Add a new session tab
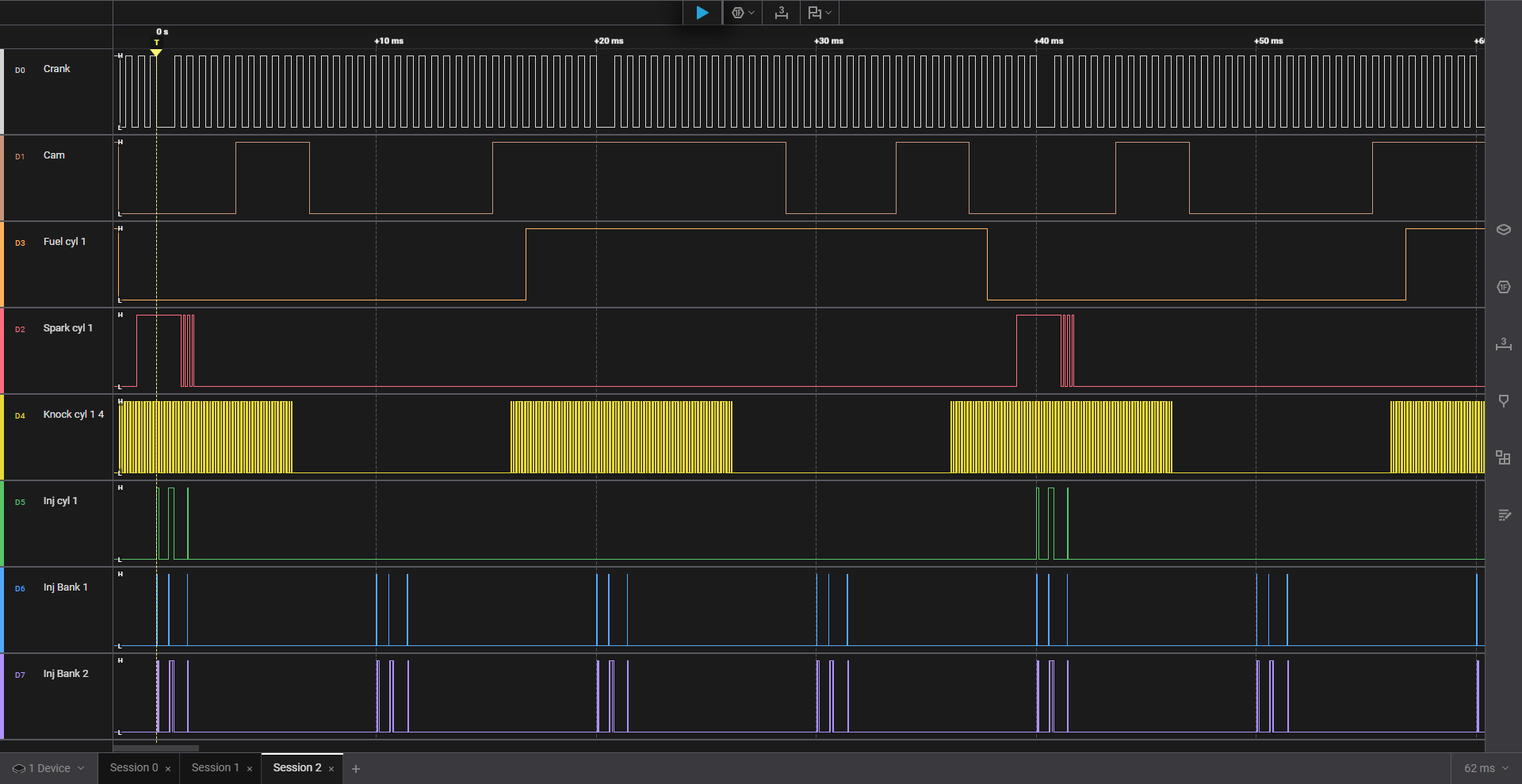The height and width of the screenshot is (784, 1522). click(x=356, y=769)
